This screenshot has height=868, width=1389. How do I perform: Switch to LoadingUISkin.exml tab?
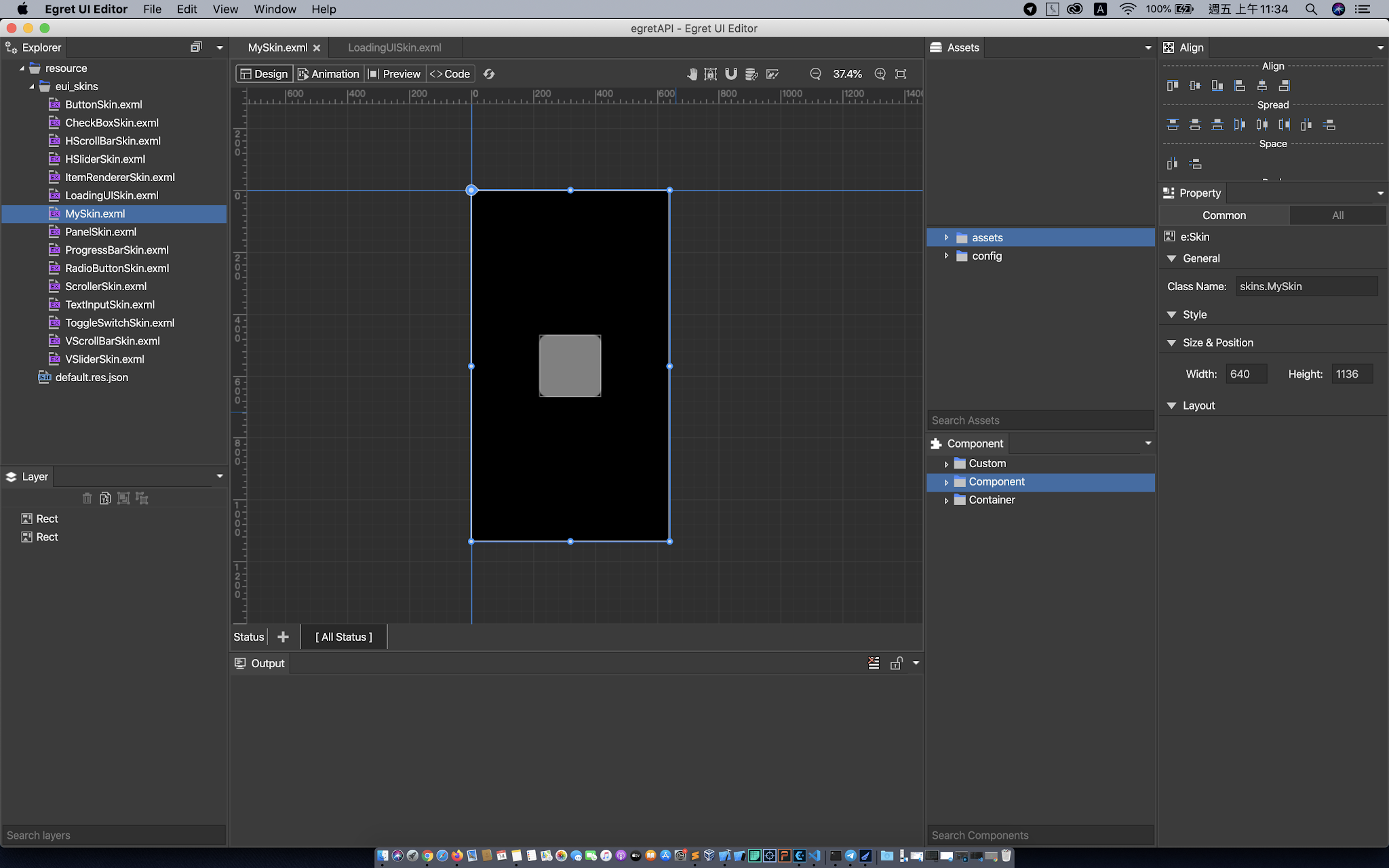click(394, 47)
